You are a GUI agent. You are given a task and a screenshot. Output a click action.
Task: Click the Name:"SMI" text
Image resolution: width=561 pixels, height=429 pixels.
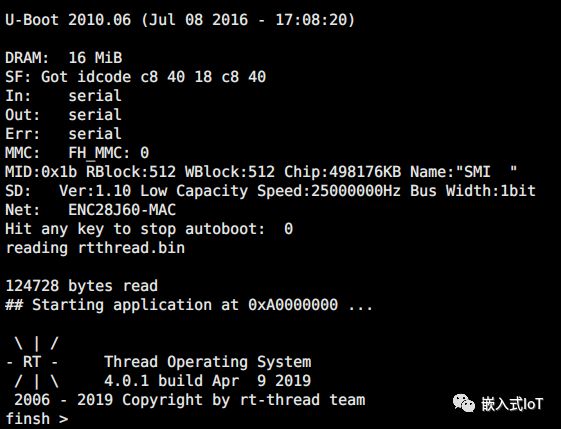click(x=464, y=172)
